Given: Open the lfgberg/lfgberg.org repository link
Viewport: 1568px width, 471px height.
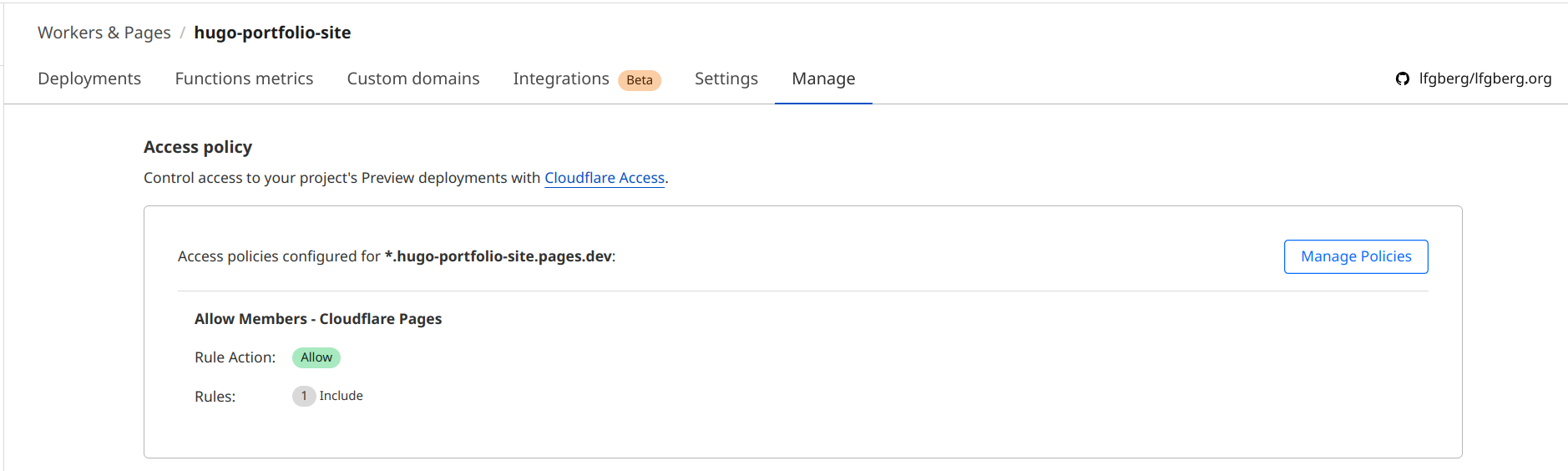Looking at the screenshot, I should [x=1485, y=78].
